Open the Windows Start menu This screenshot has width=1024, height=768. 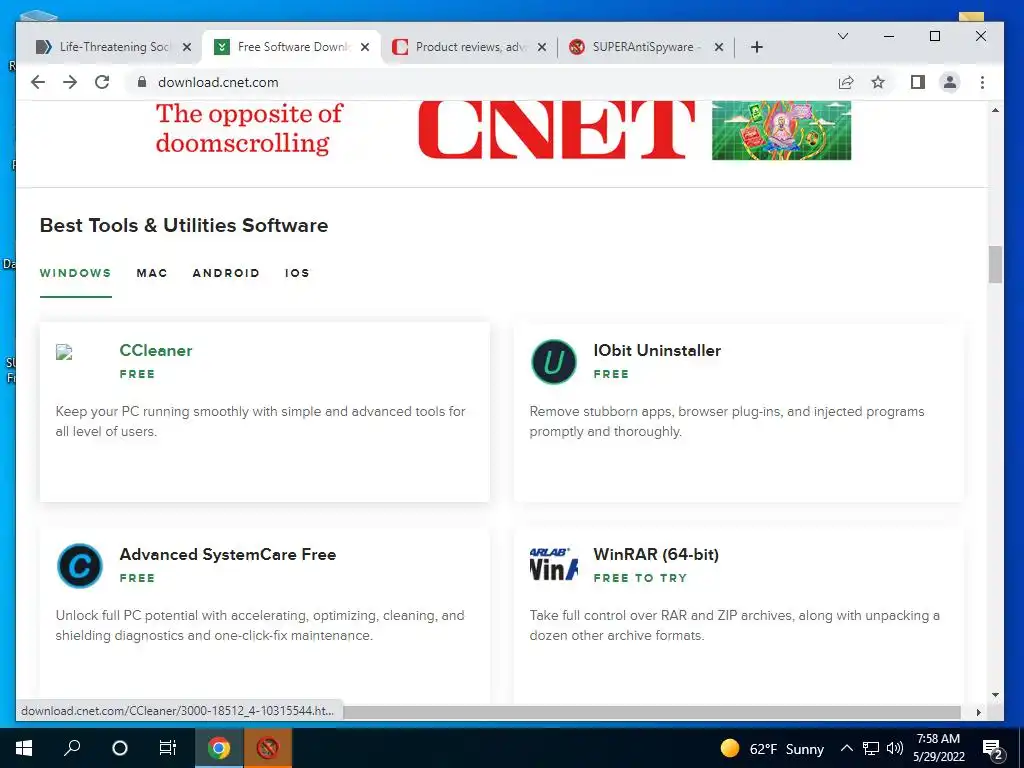(x=24, y=748)
